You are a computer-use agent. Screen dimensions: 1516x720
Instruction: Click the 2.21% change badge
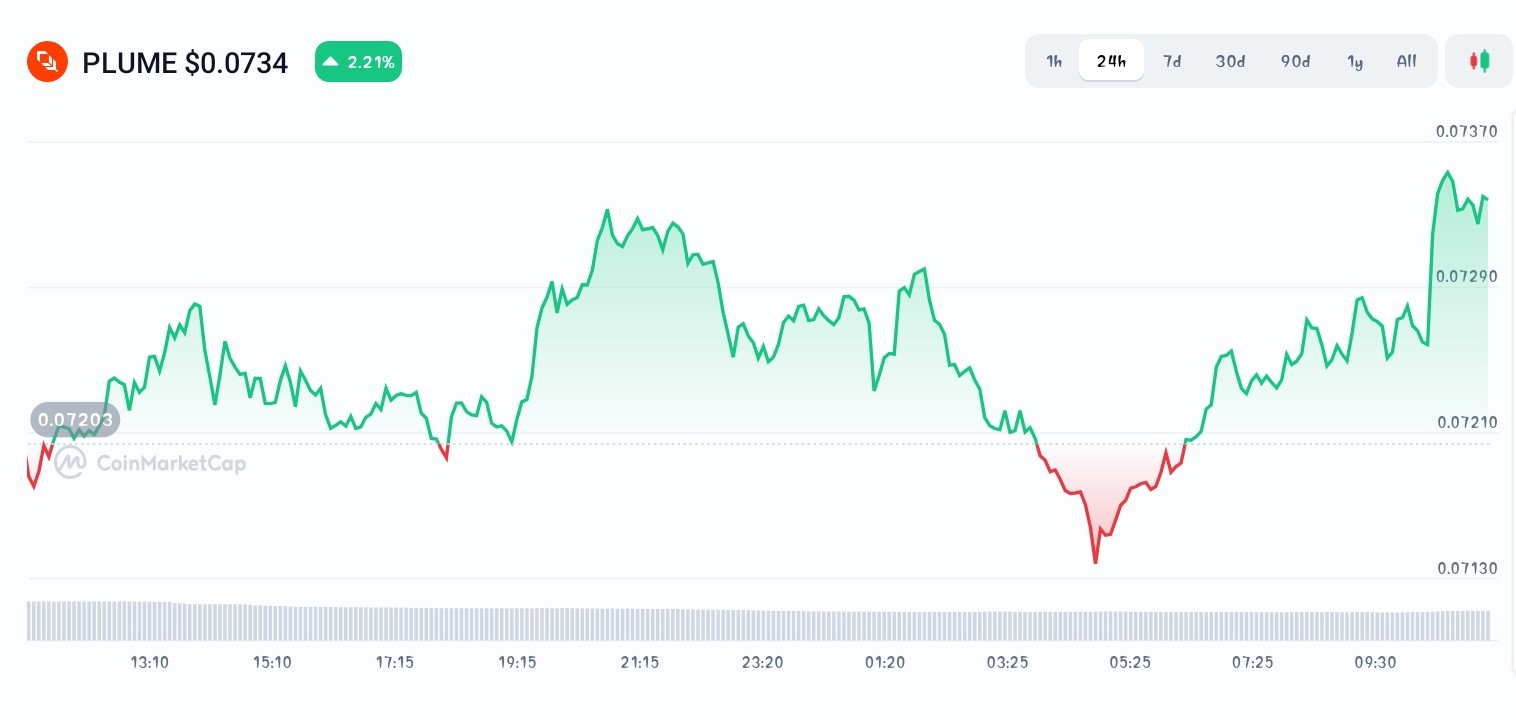[358, 61]
